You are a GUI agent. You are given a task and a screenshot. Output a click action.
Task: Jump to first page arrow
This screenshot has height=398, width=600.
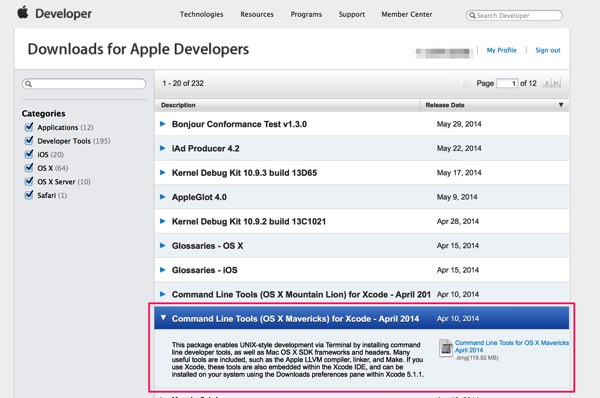(458, 83)
